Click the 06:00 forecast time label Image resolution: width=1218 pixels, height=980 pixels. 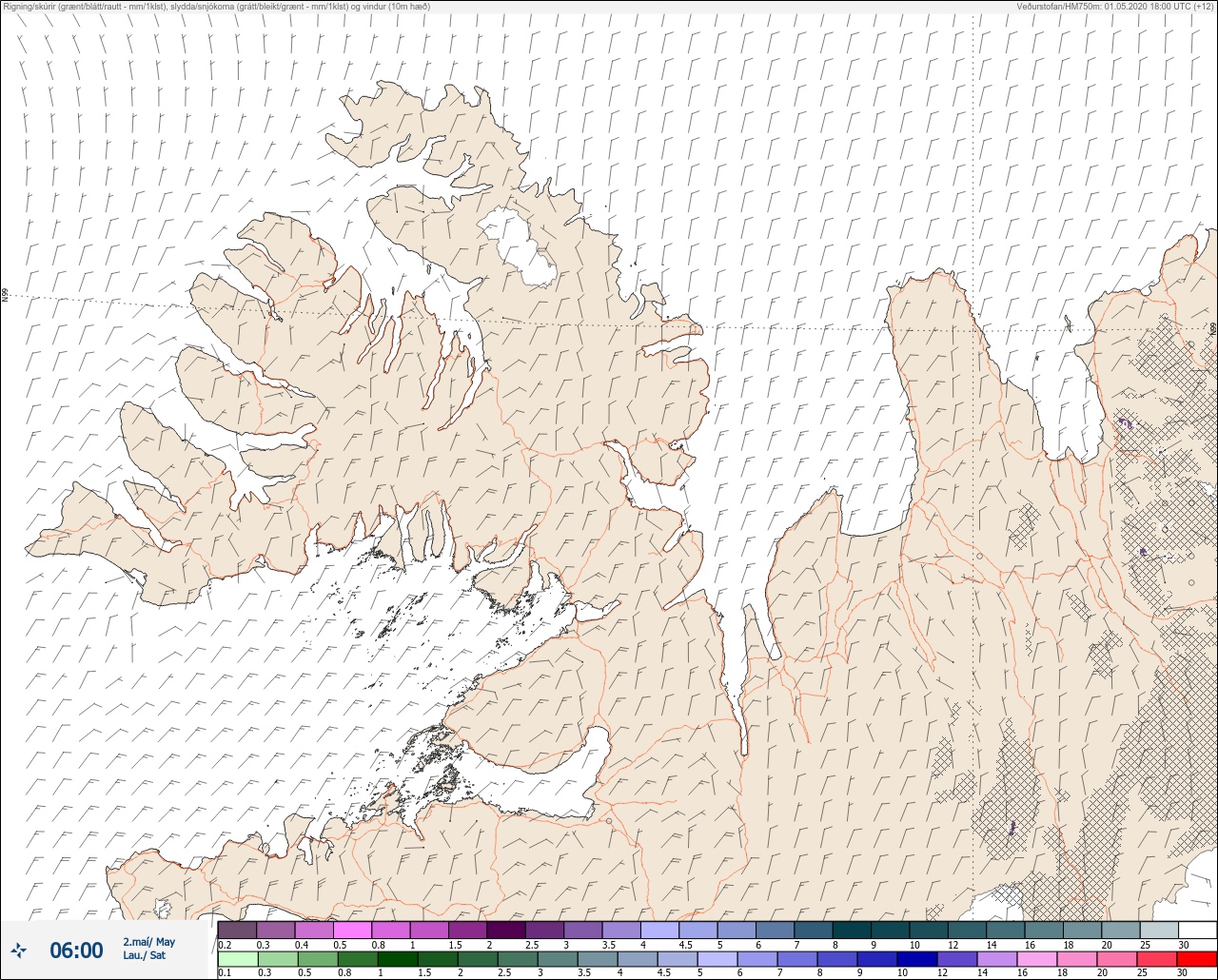pyautogui.click(x=76, y=950)
